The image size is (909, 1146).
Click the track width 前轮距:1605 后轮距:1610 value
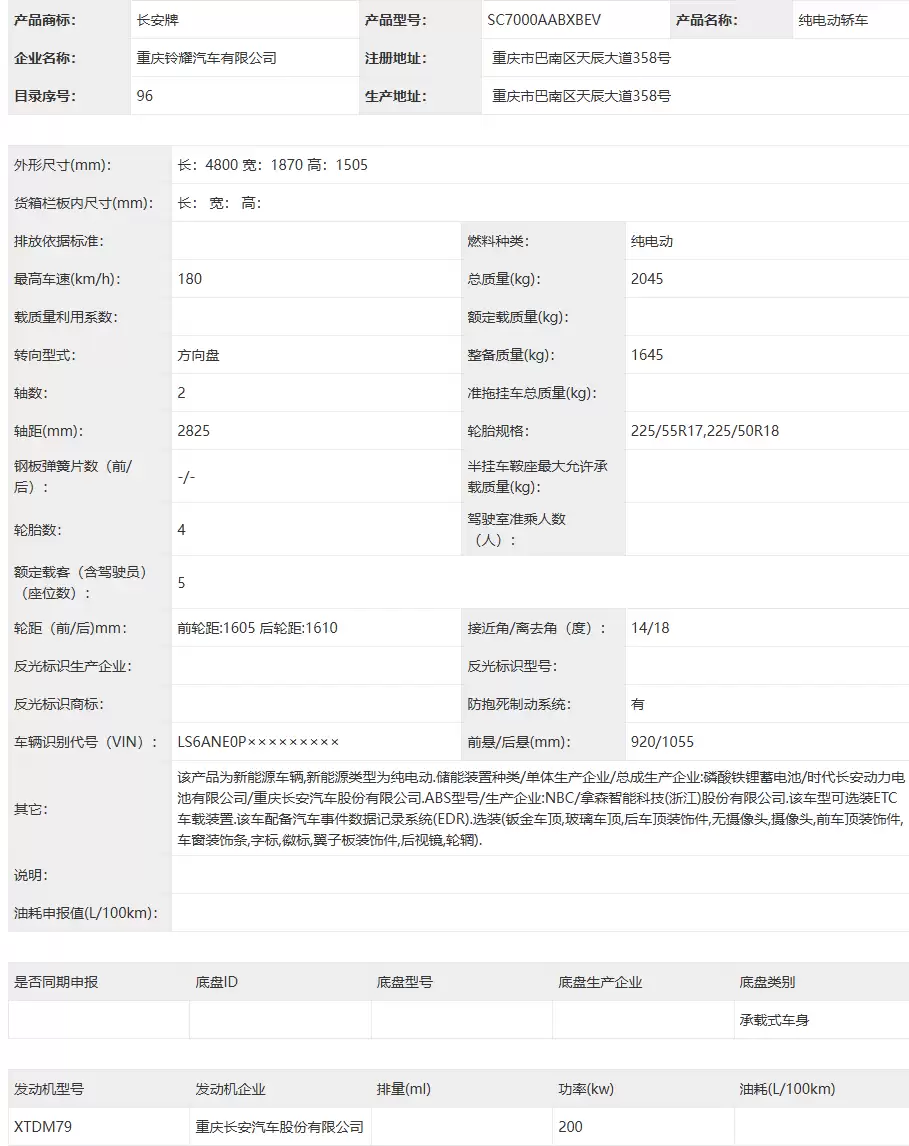(257, 628)
